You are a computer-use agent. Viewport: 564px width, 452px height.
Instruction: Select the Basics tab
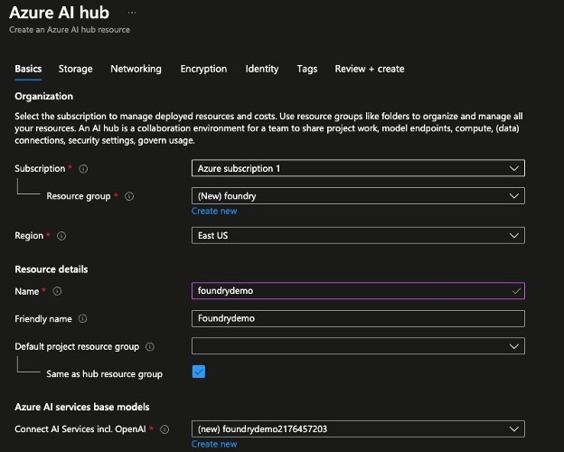click(x=28, y=69)
